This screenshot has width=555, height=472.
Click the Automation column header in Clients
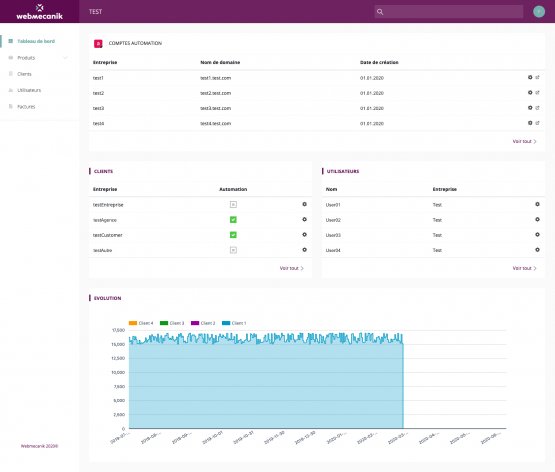click(233, 189)
